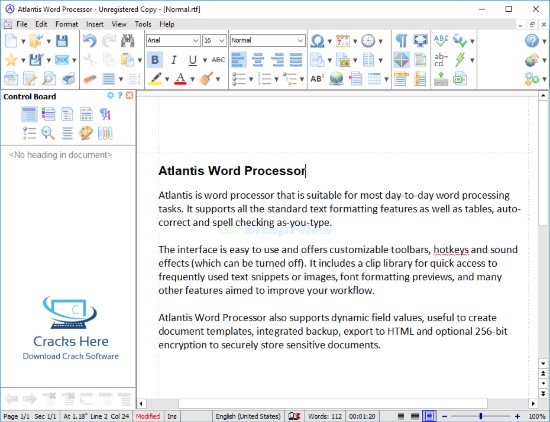Image resolution: width=550 pixels, height=422 pixels.
Task: Click the Control Board palette icon
Action: [x=86, y=133]
